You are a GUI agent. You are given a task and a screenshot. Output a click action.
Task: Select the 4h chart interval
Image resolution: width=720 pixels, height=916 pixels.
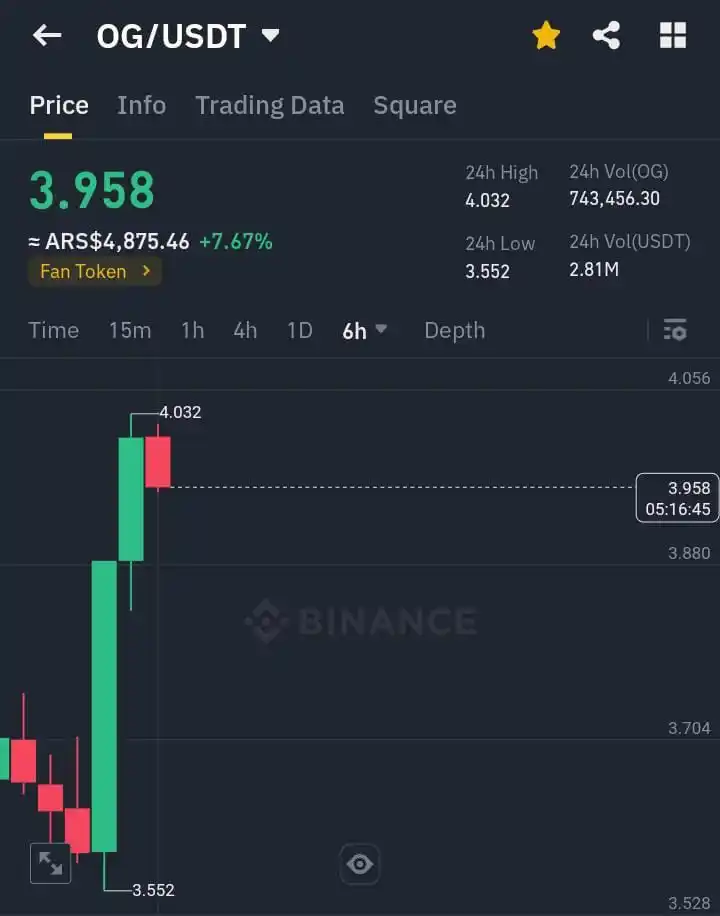coord(245,331)
